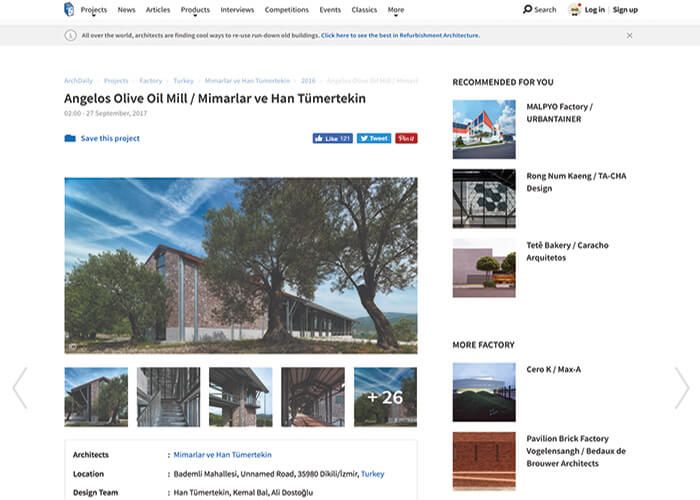Expand the Products dropdown menu
Image resolution: width=700 pixels, height=500 pixels.
pos(195,10)
